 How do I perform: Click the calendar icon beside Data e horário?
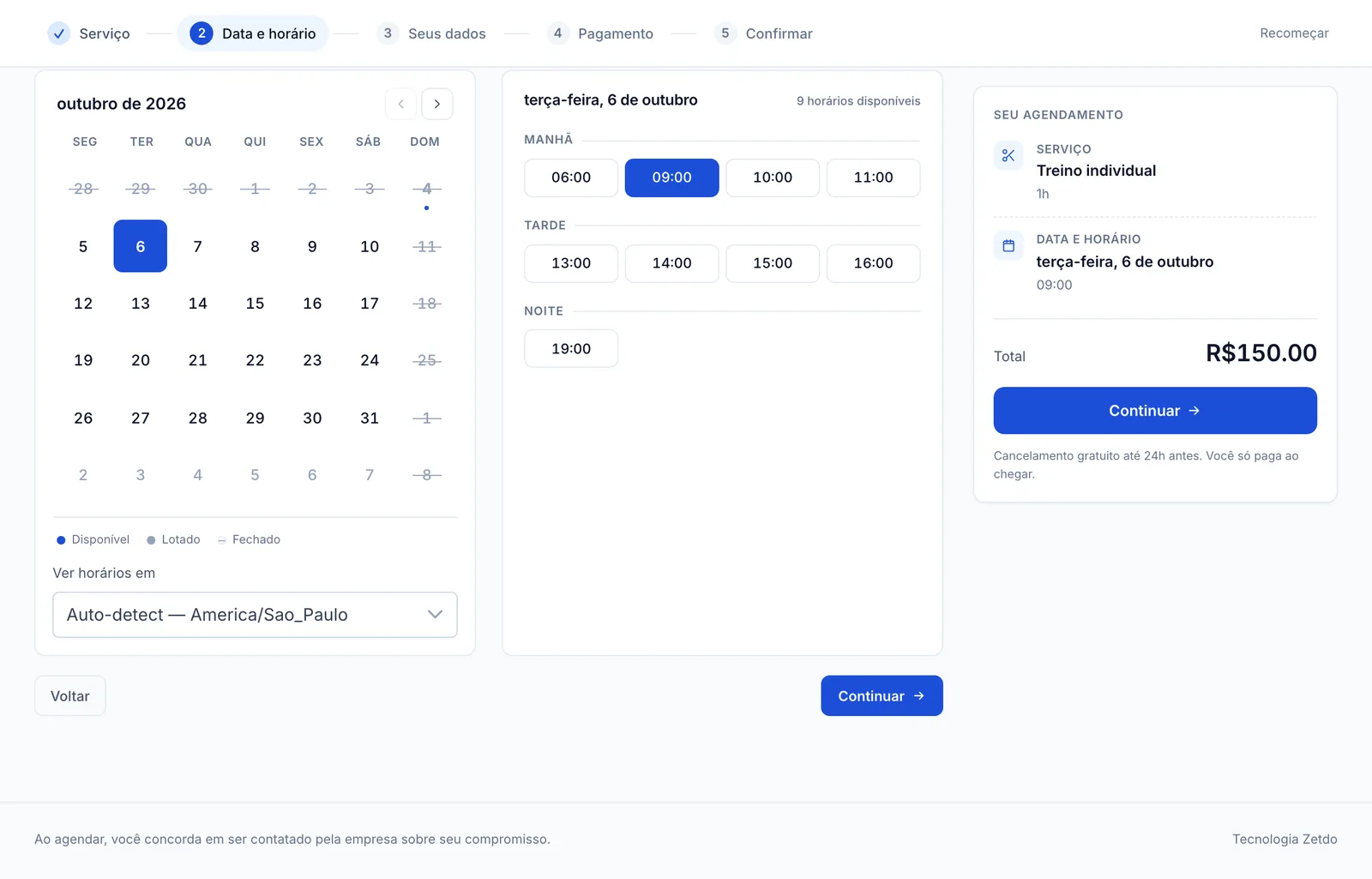click(x=1008, y=246)
